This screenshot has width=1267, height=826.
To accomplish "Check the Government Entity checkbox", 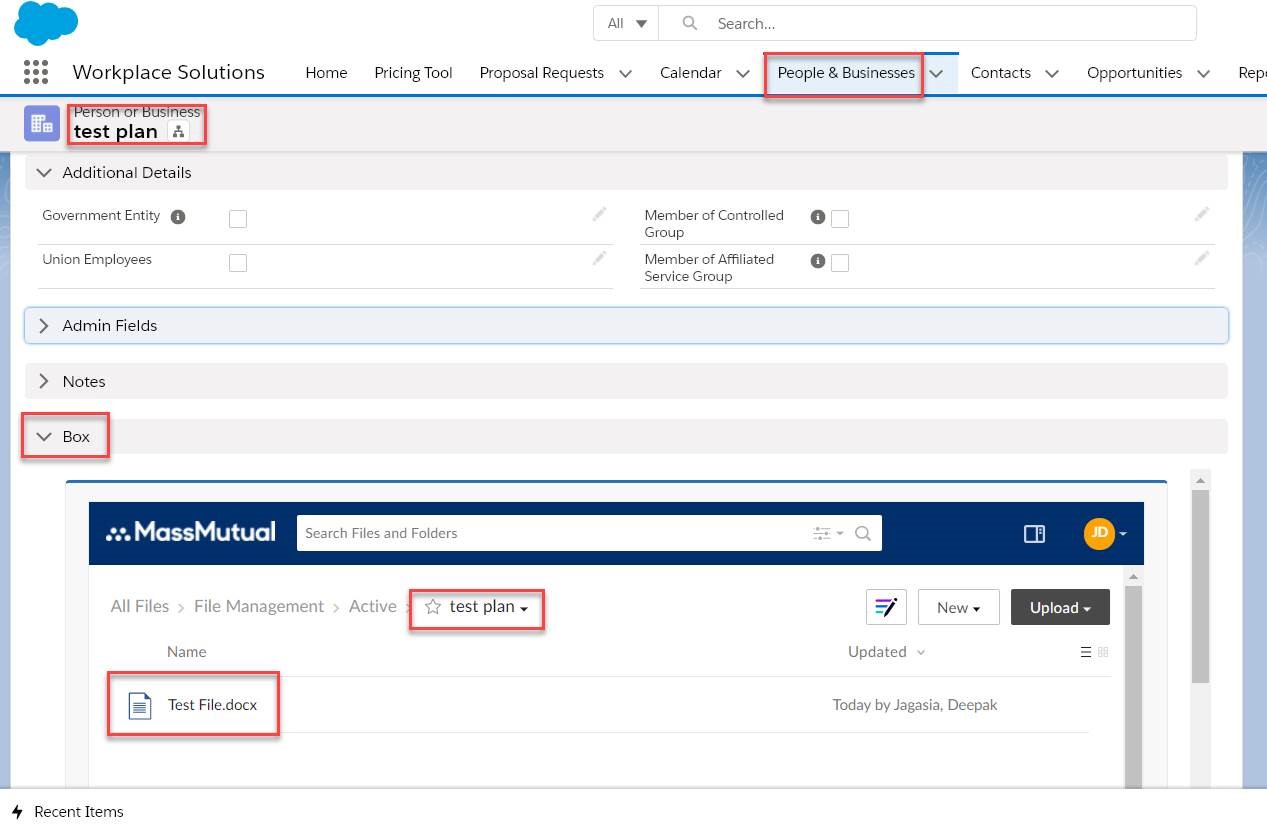I will pos(238,219).
